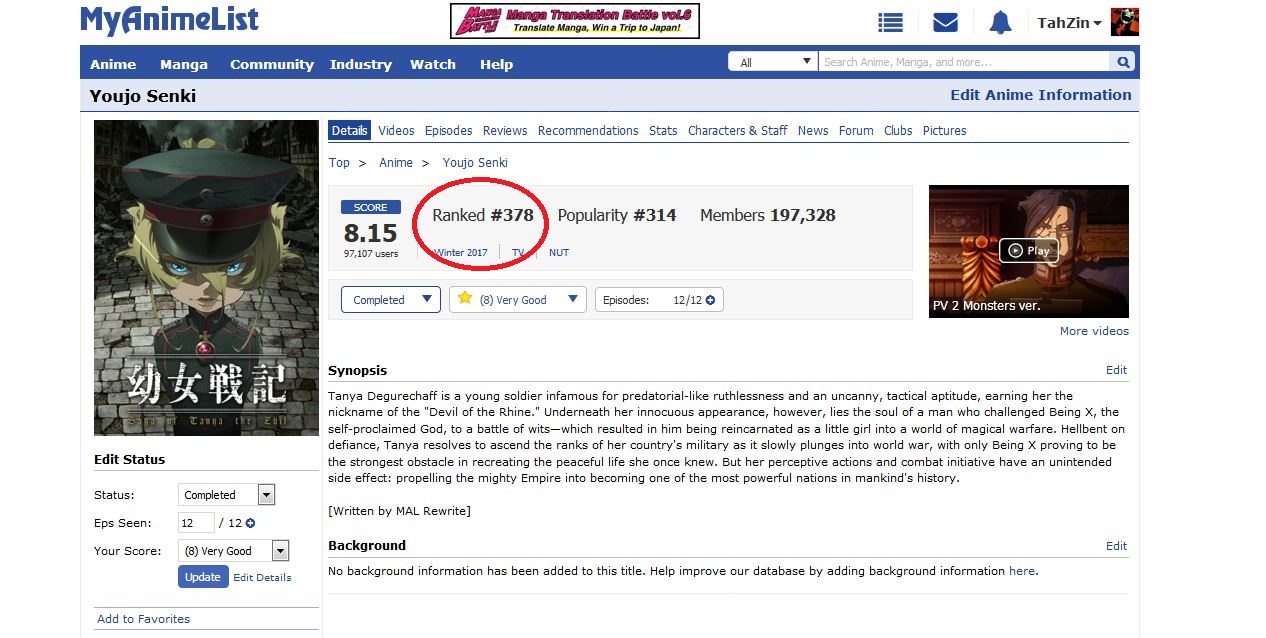Switch to the News tab
Image resolution: width=1266 pixels, height=638 pixels.
813,131
